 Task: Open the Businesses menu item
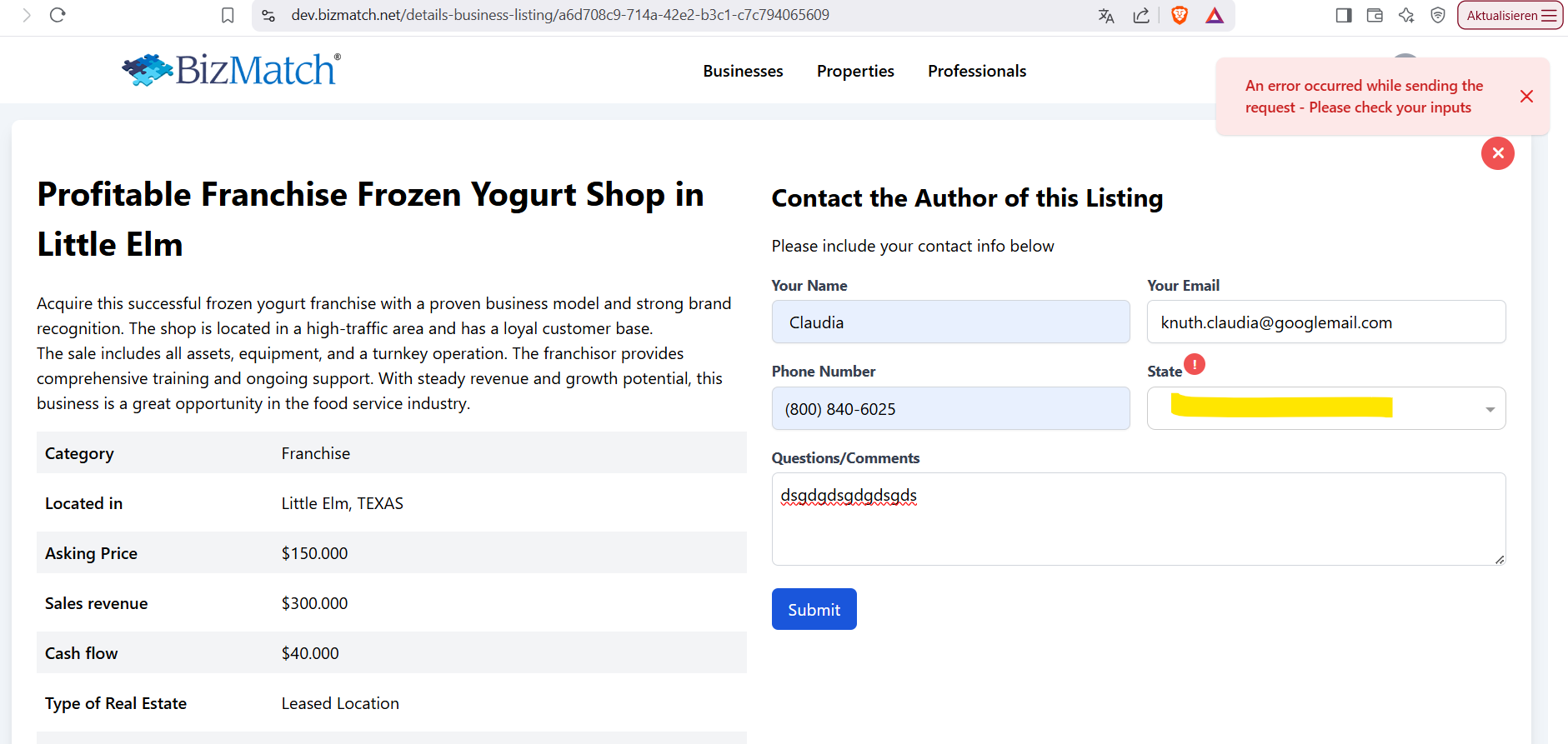coord(743,71)
